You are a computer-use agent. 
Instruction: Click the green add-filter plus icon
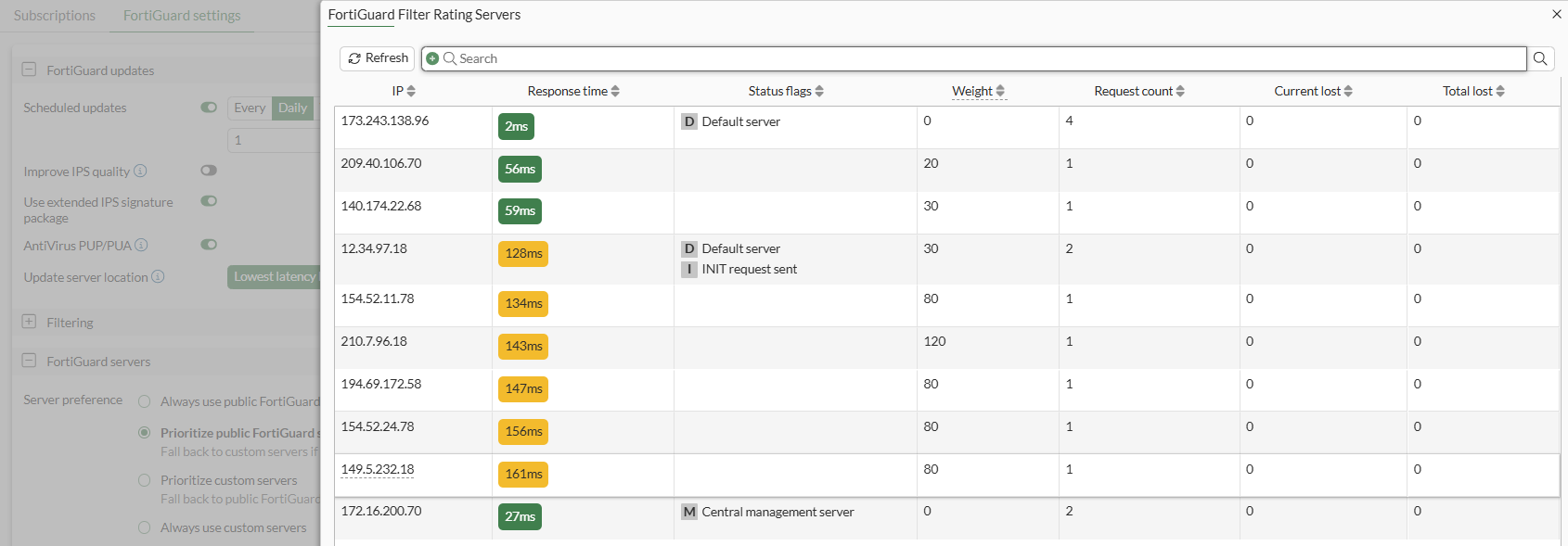point(432,58)
